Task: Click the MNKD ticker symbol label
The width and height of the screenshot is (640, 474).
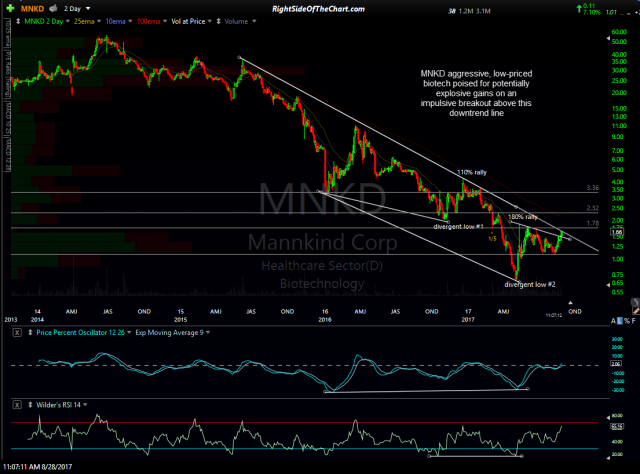Action: click(32, 9)
